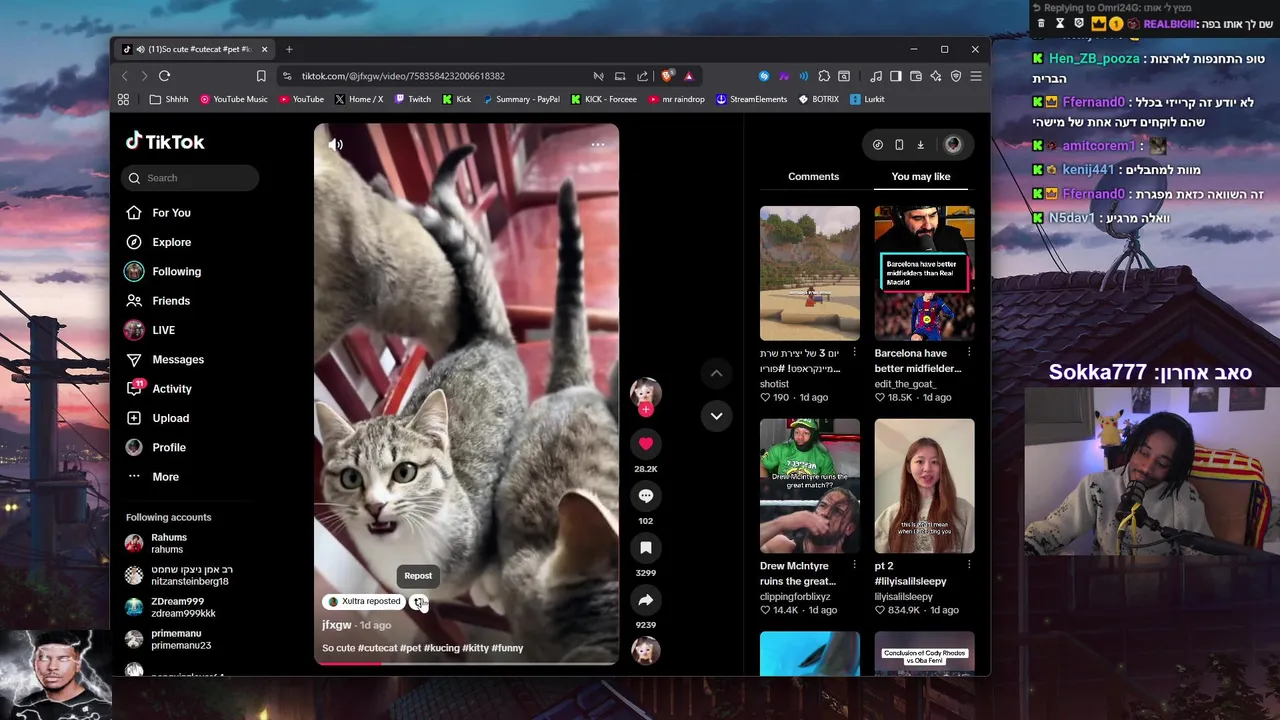Screen dimensions: 1280x720
Task: Open the Twitch bookmark
Action: pos(413,99)
